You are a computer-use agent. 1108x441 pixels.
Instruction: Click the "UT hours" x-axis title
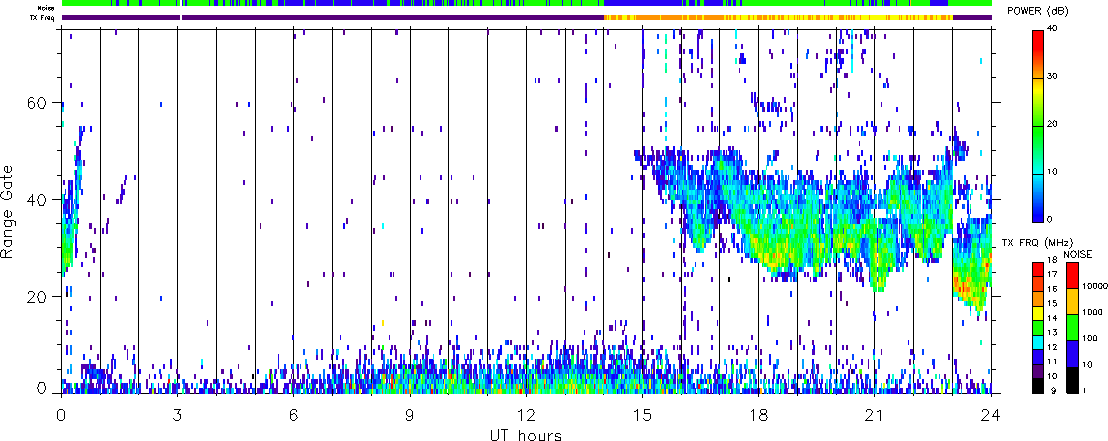click(x=526, y=434)
